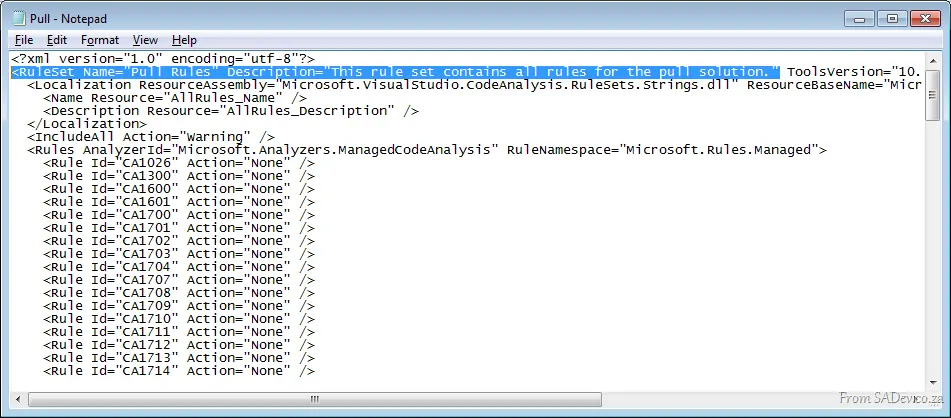Click the horizontal scrollbar left arrow
This screenshot has height=418, width=951.
pos(18,399)
